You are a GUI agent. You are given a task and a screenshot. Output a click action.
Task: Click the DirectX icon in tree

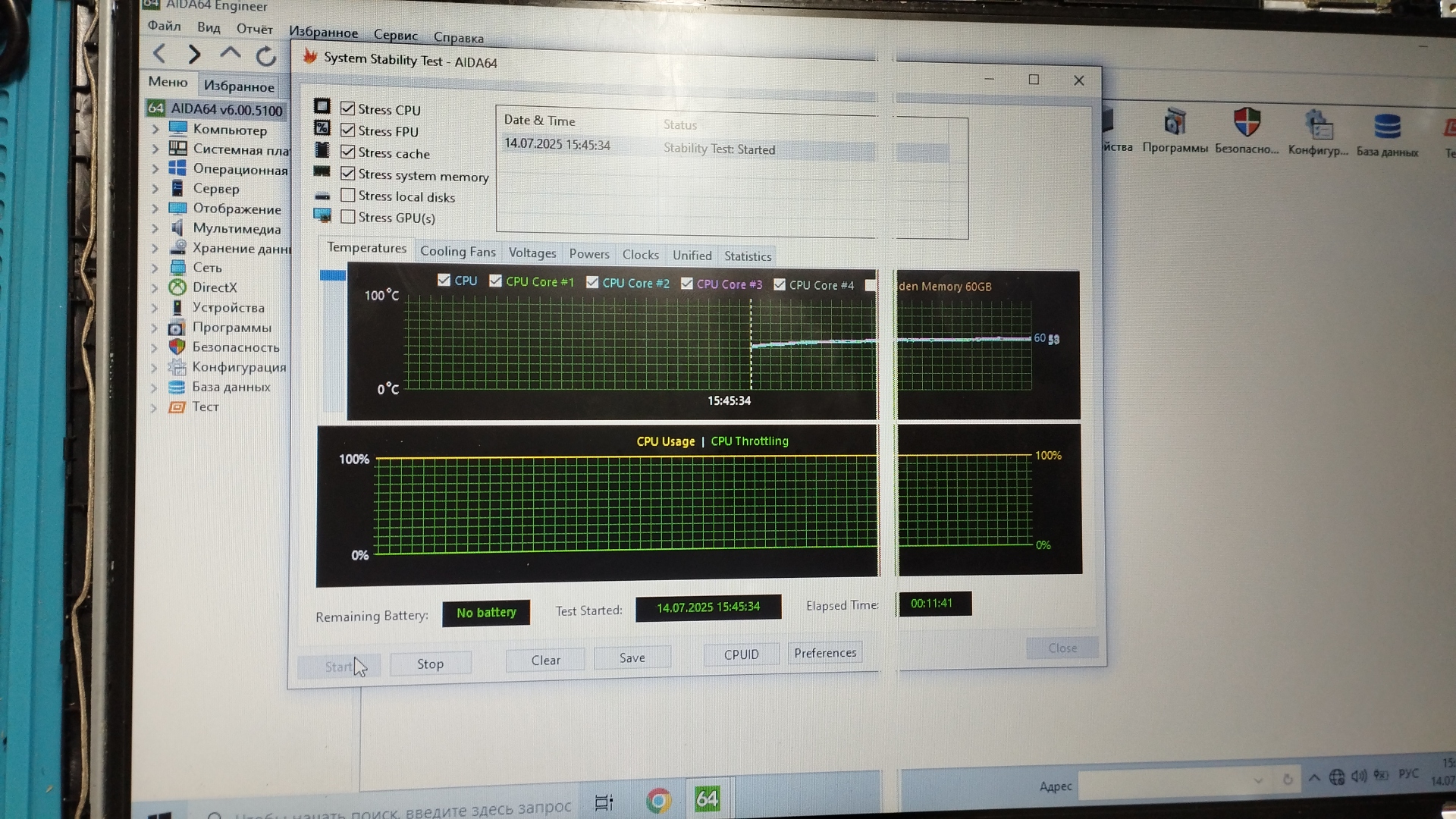click(177, 287)
